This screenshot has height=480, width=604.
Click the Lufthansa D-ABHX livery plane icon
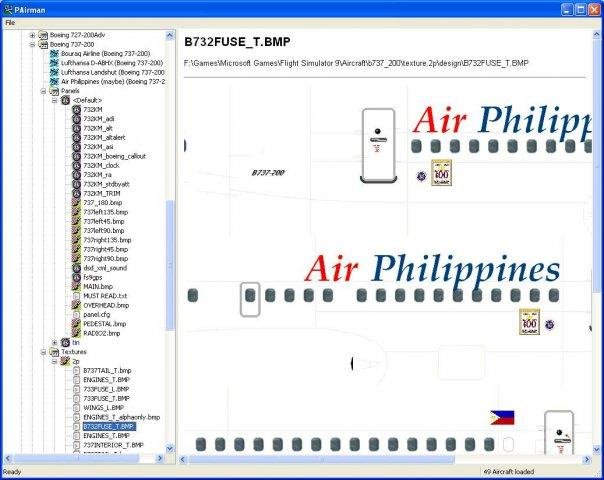[54, 63]
